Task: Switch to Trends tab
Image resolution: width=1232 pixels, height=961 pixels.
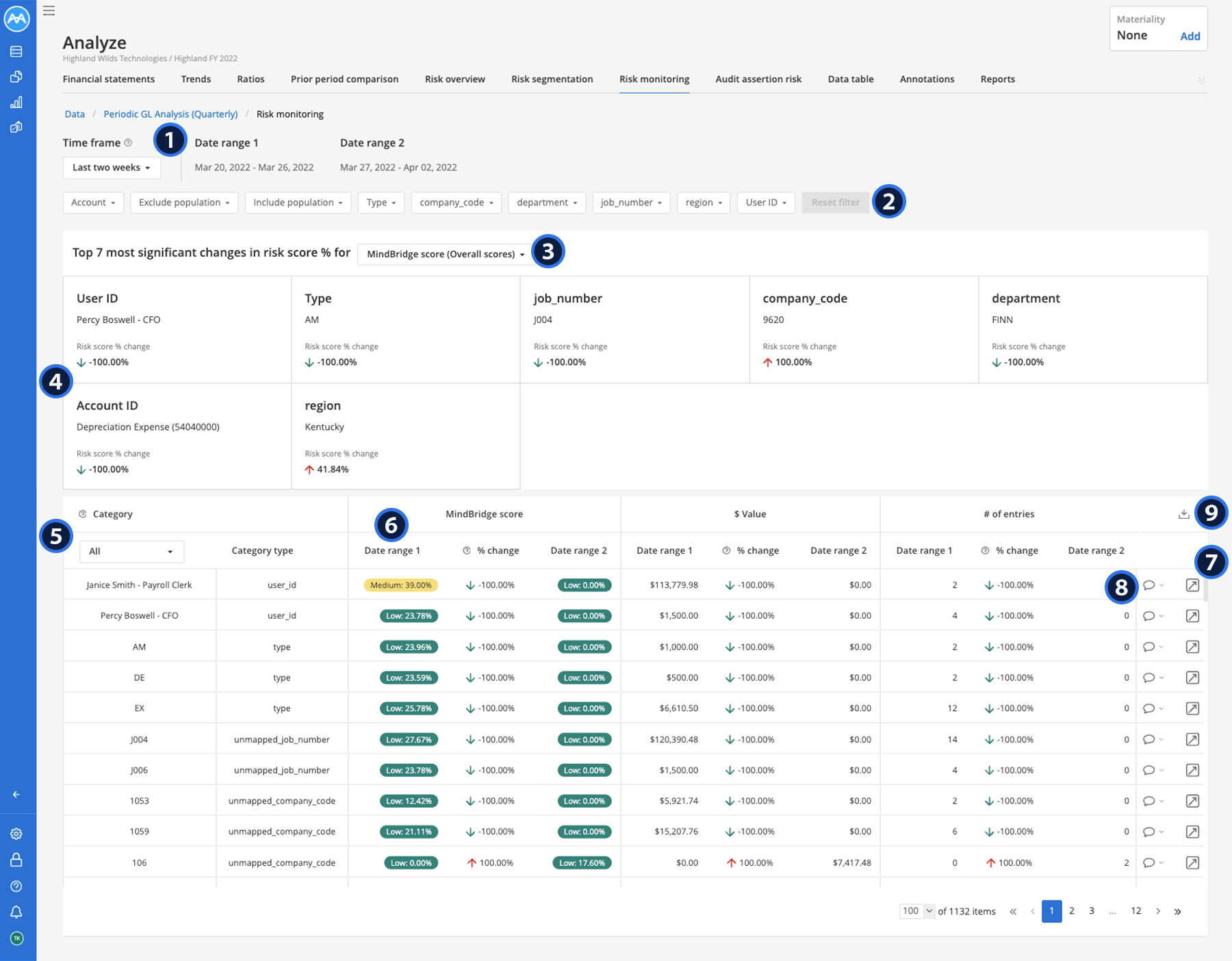Action: [196, 79]
